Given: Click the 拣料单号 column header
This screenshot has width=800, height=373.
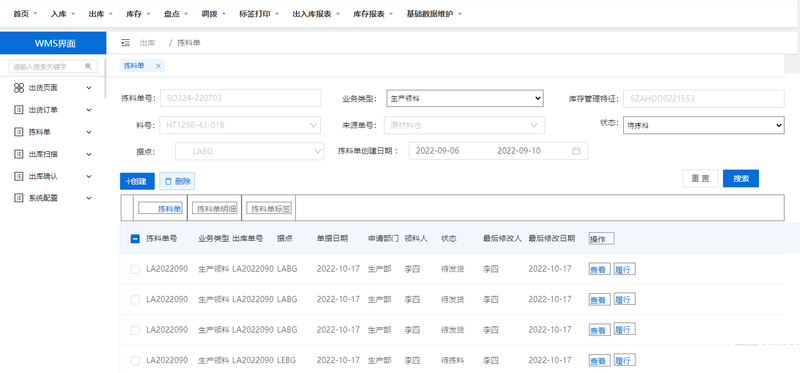Looking at the screenshot, I should pos(162,238).
